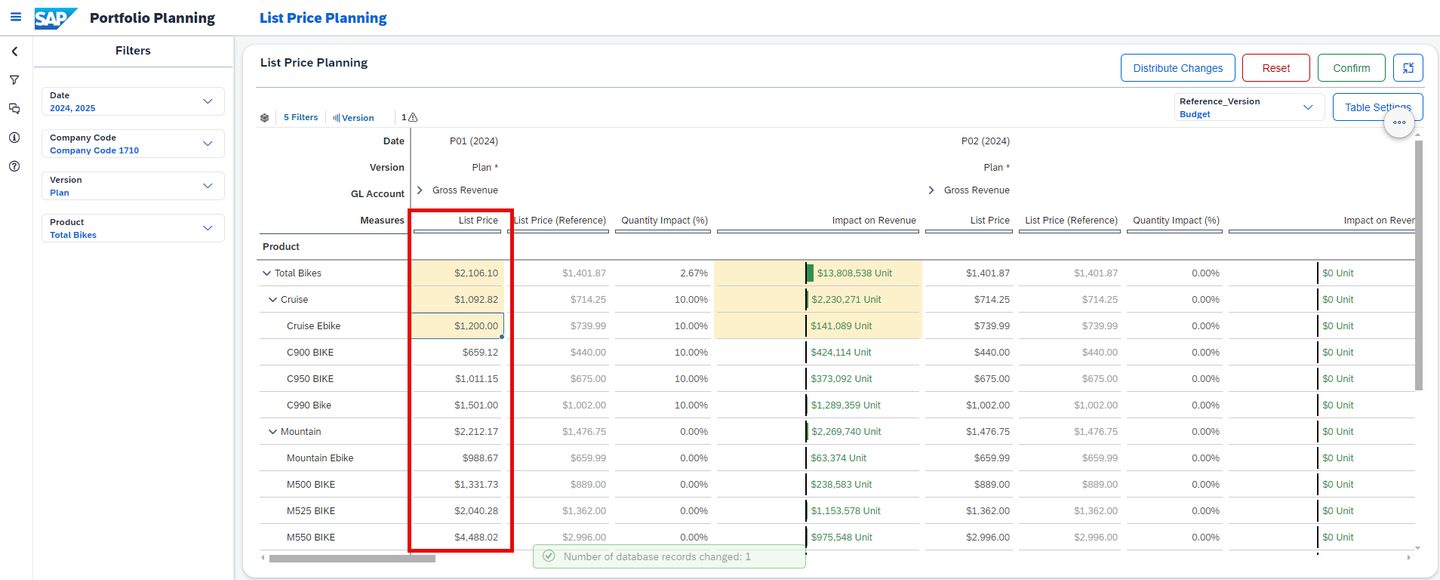Click the SAP logo
Viewport: 1440px width, 580px height.
(56, 18)
